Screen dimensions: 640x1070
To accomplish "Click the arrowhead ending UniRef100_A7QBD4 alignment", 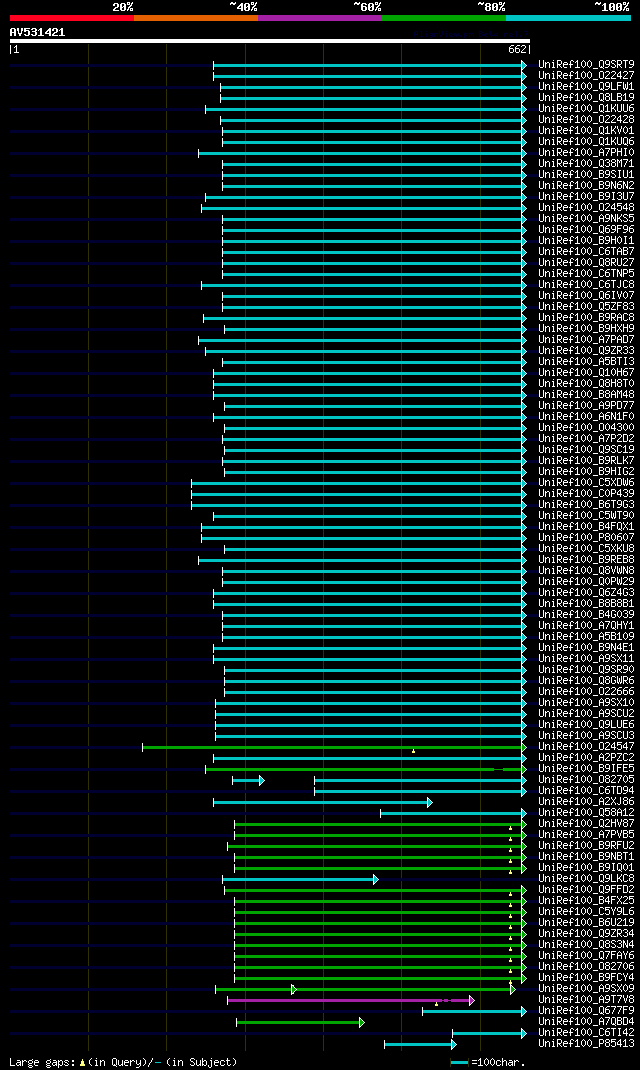I will coord(362,1022).
